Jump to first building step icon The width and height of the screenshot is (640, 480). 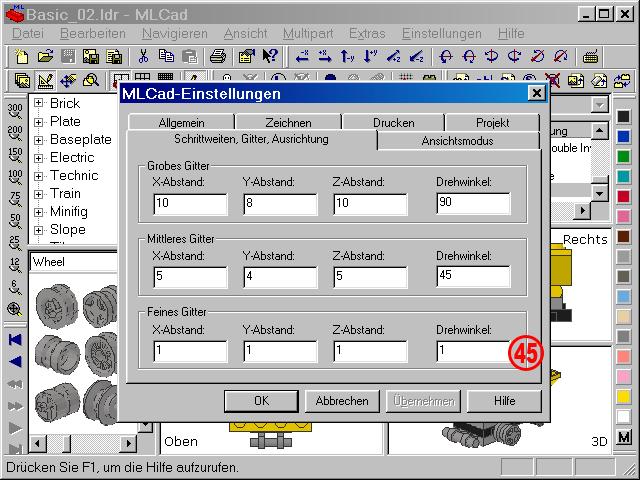pyautogui.click(x=15, y=340)
